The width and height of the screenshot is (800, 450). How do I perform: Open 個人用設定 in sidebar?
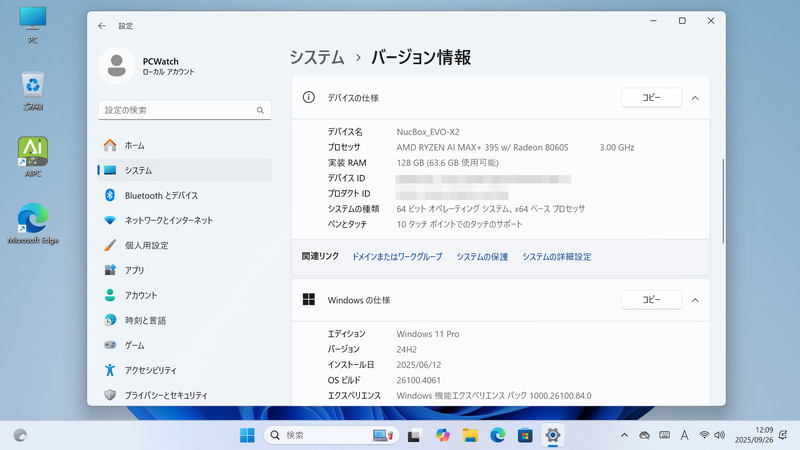[185, 245]
